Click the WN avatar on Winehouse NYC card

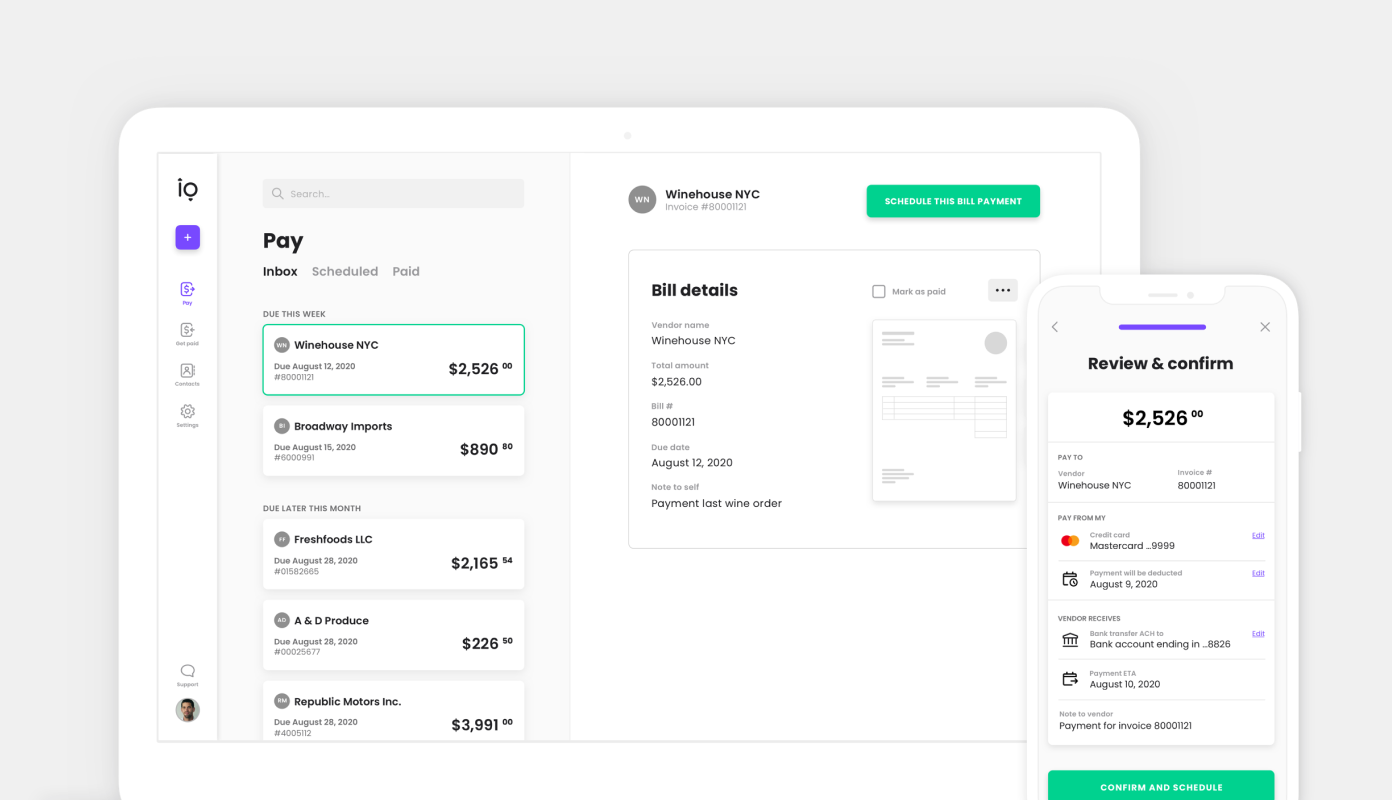[x=281, y=345]
